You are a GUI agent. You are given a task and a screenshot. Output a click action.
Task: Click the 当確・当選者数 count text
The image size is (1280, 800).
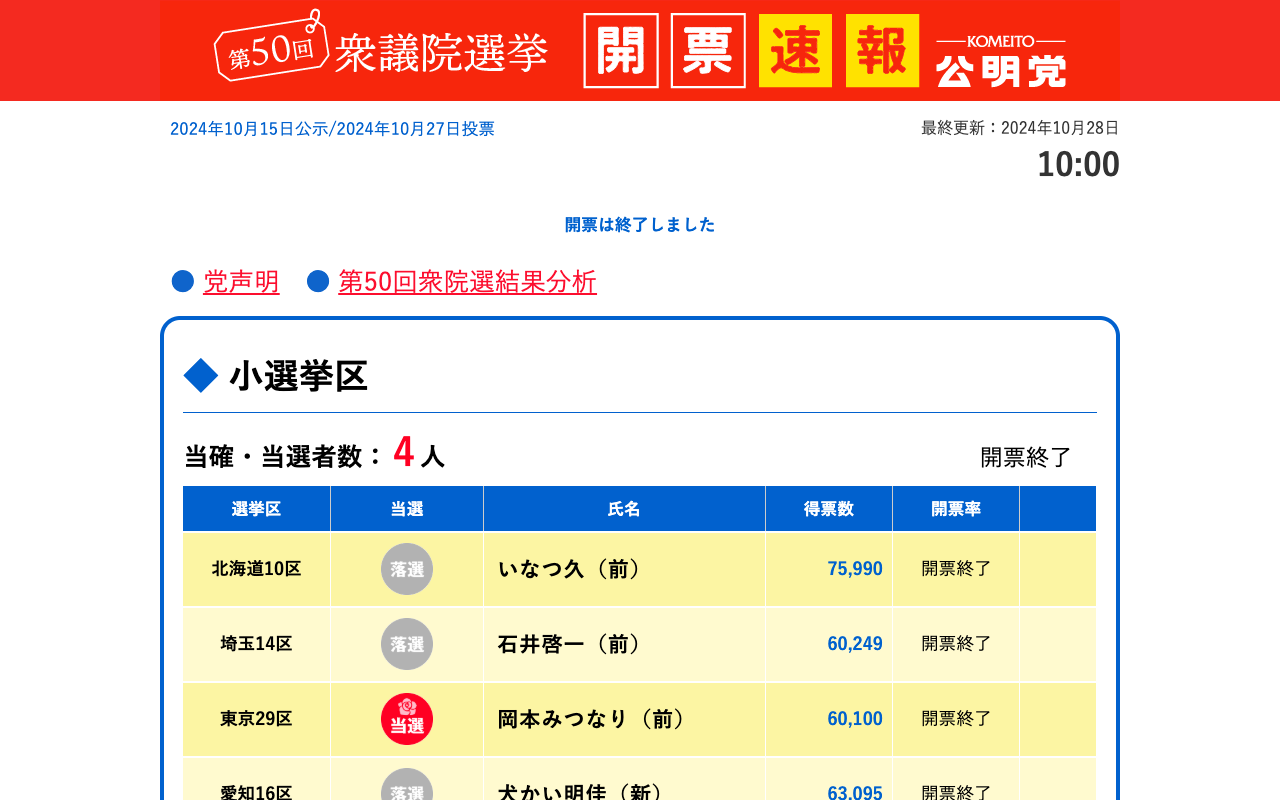314,455
